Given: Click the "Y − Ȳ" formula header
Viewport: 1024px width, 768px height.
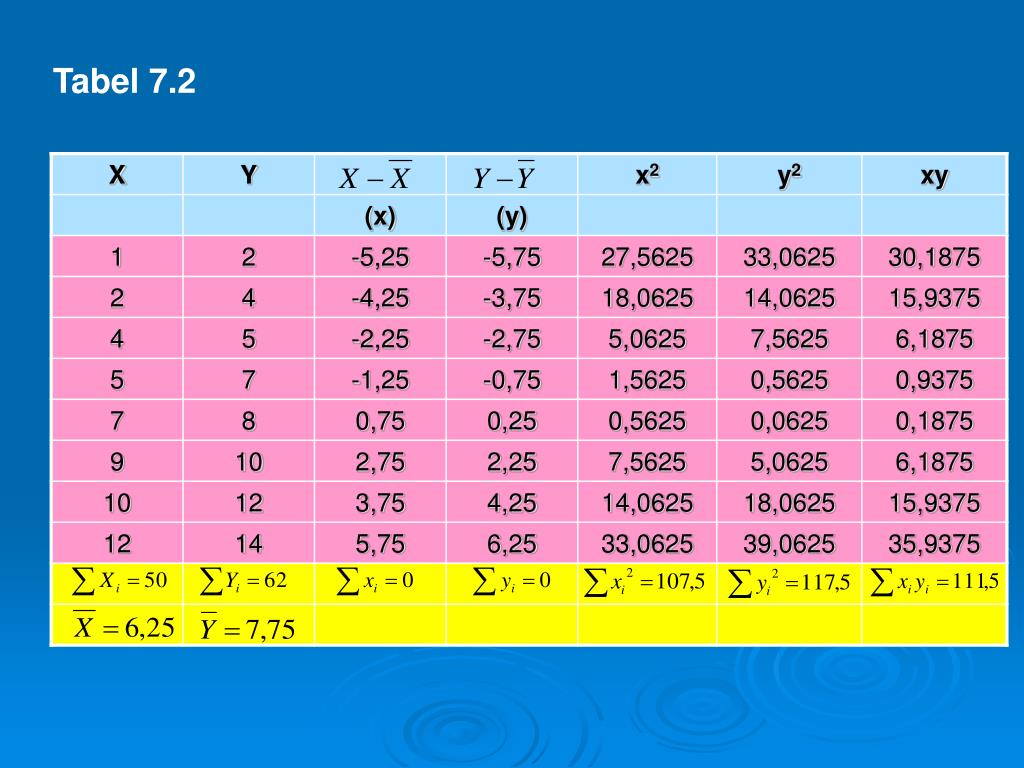Looking at the screenshot, I should [x=504, y=176].
